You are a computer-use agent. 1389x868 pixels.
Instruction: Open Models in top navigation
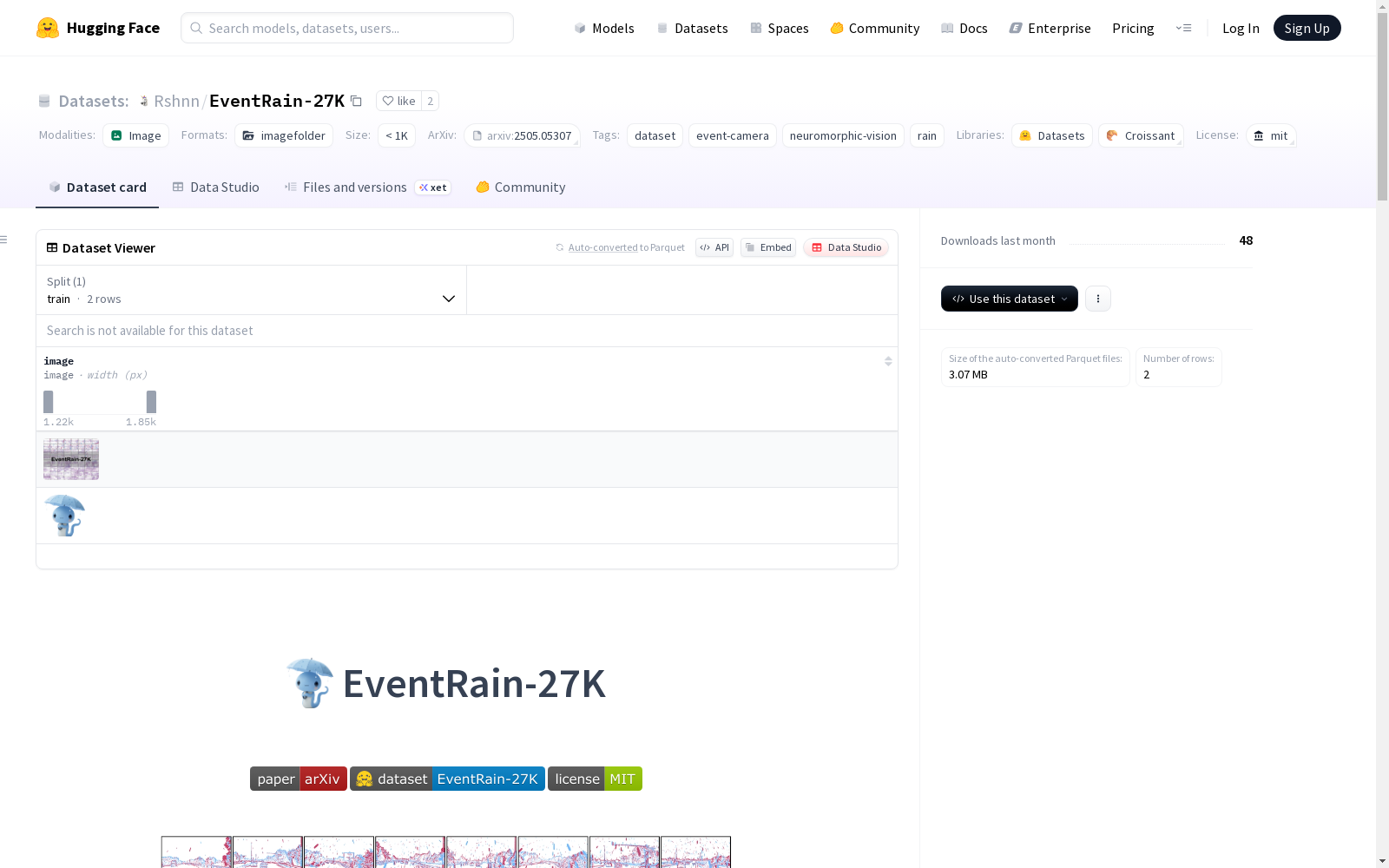pos(604,28)
